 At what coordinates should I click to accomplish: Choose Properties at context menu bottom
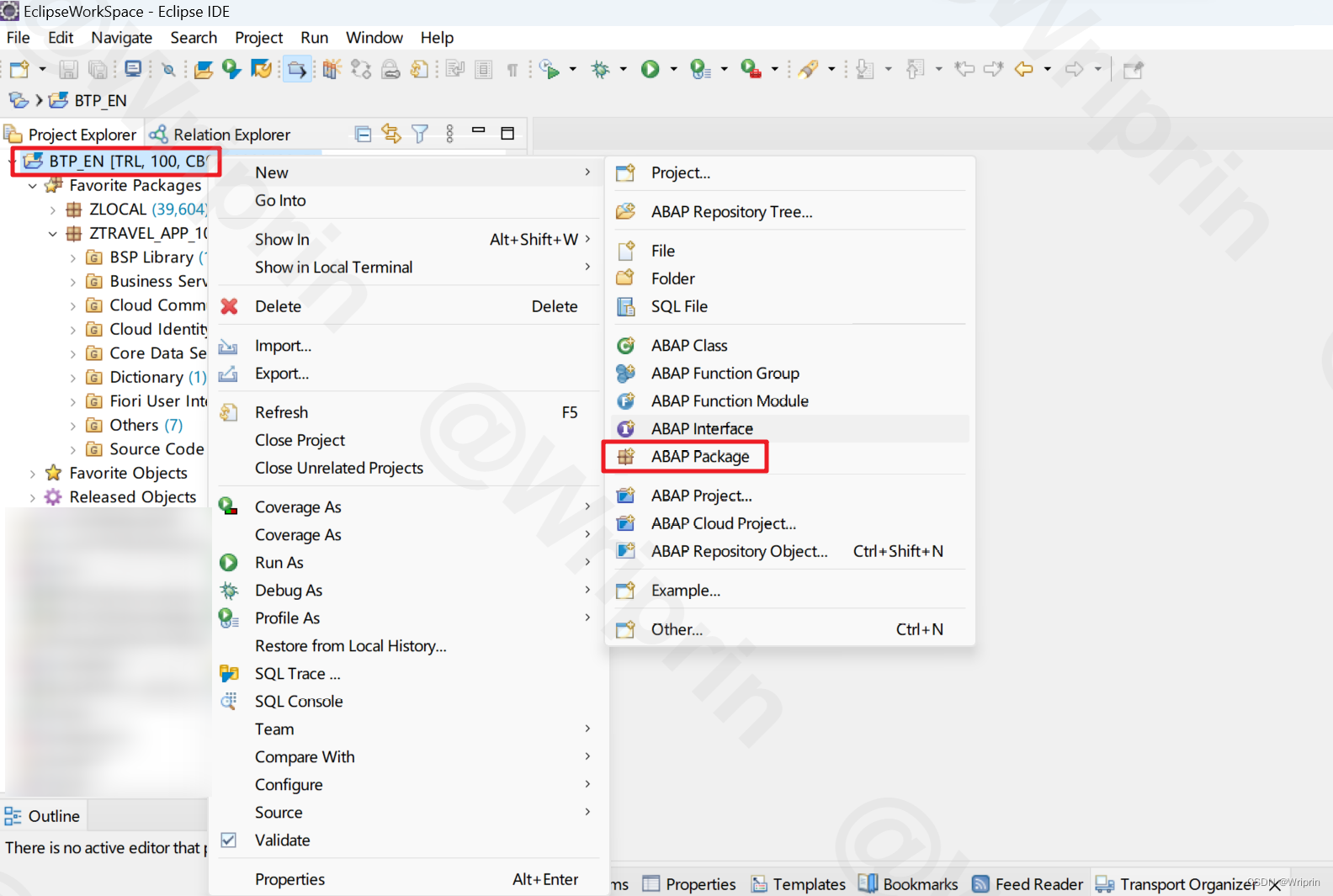coord(289,879)
